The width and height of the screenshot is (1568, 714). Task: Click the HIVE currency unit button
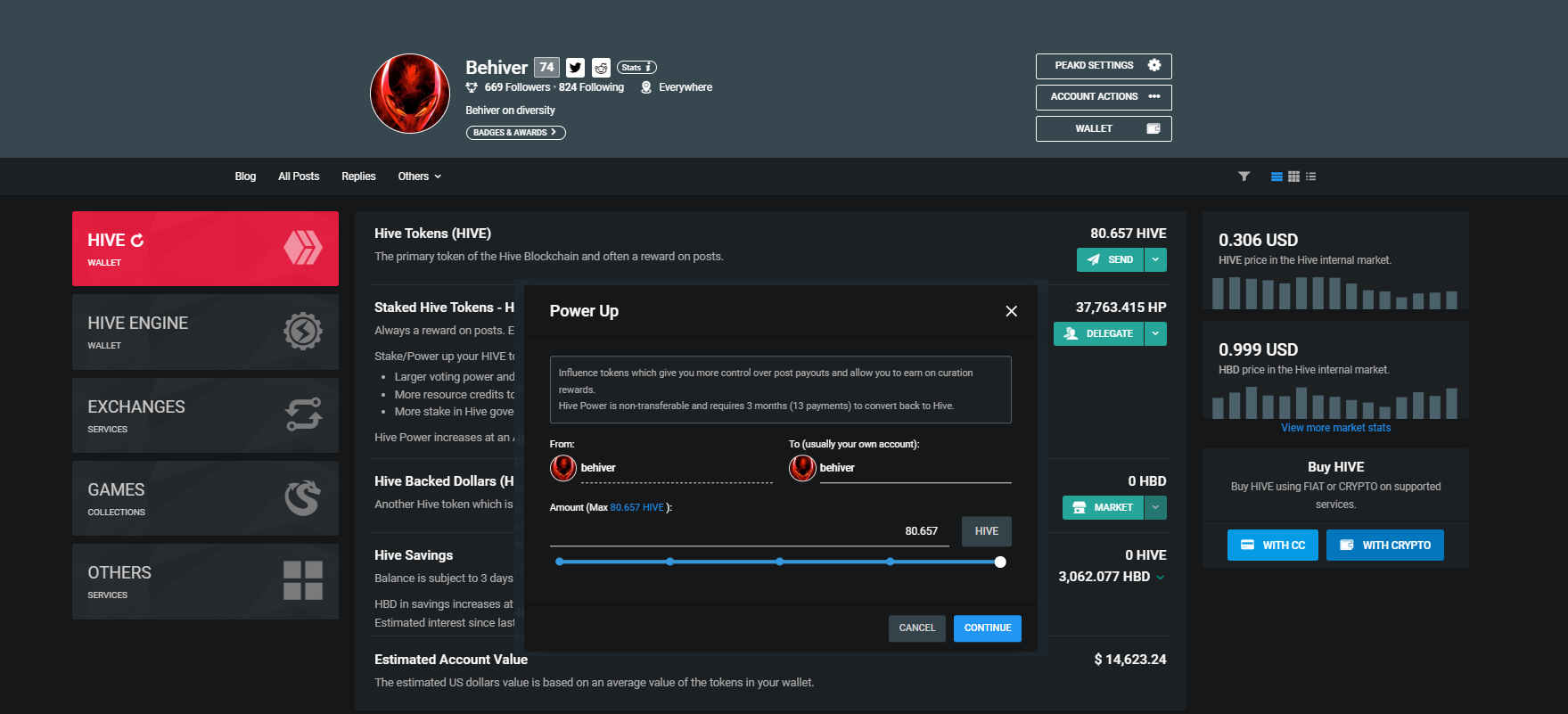(987, 531)
